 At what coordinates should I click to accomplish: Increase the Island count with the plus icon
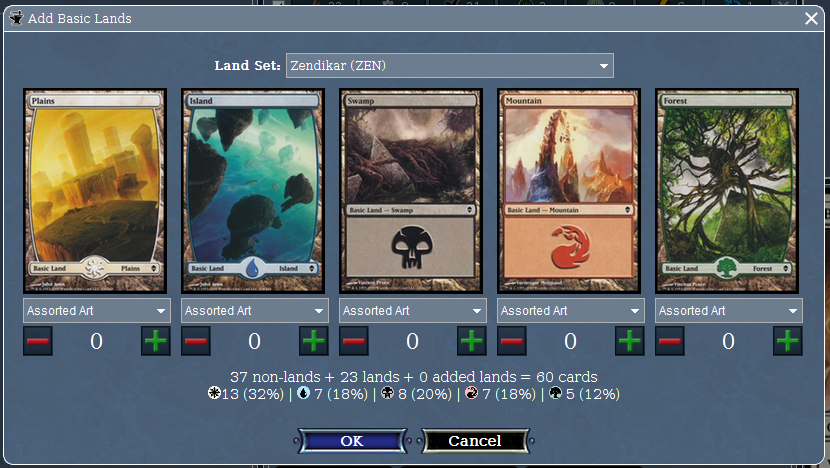314,341
